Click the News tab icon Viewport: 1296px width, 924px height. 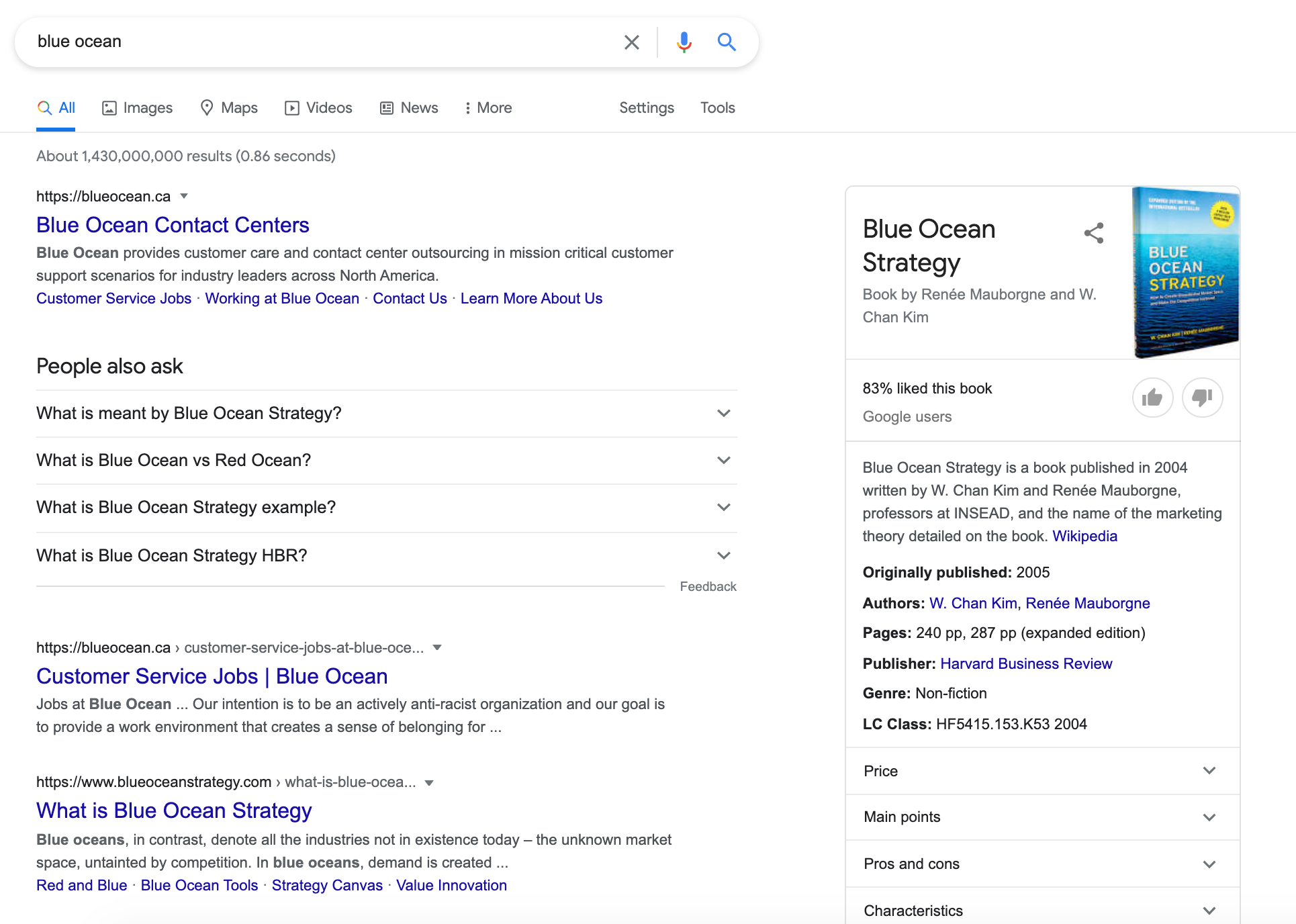pyautogui.click(x=385, y=107)
